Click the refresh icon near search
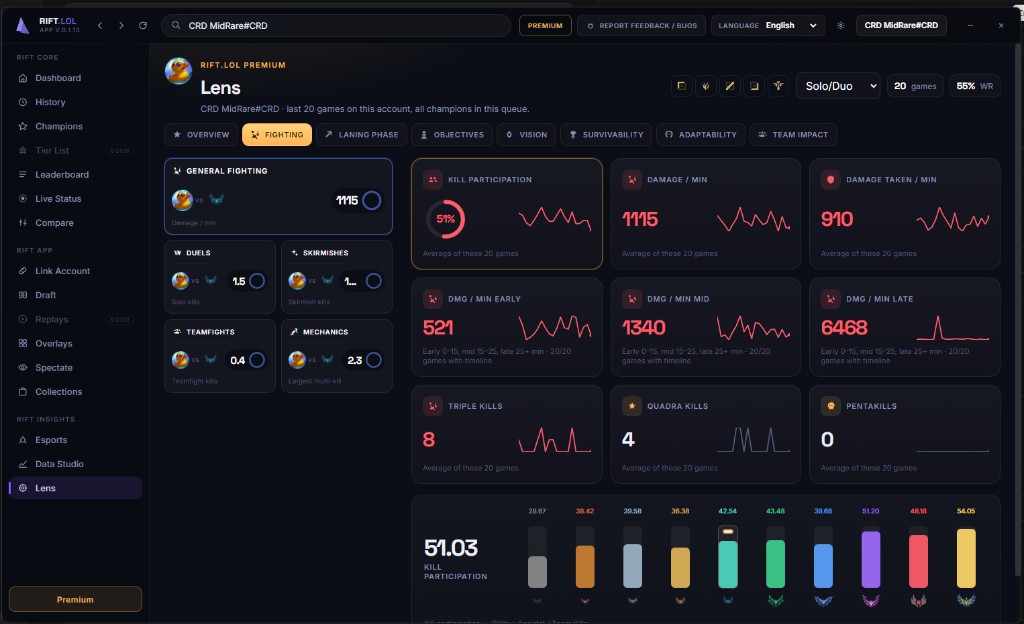Viewport: 1024px width, 624px height. (143, 25)
